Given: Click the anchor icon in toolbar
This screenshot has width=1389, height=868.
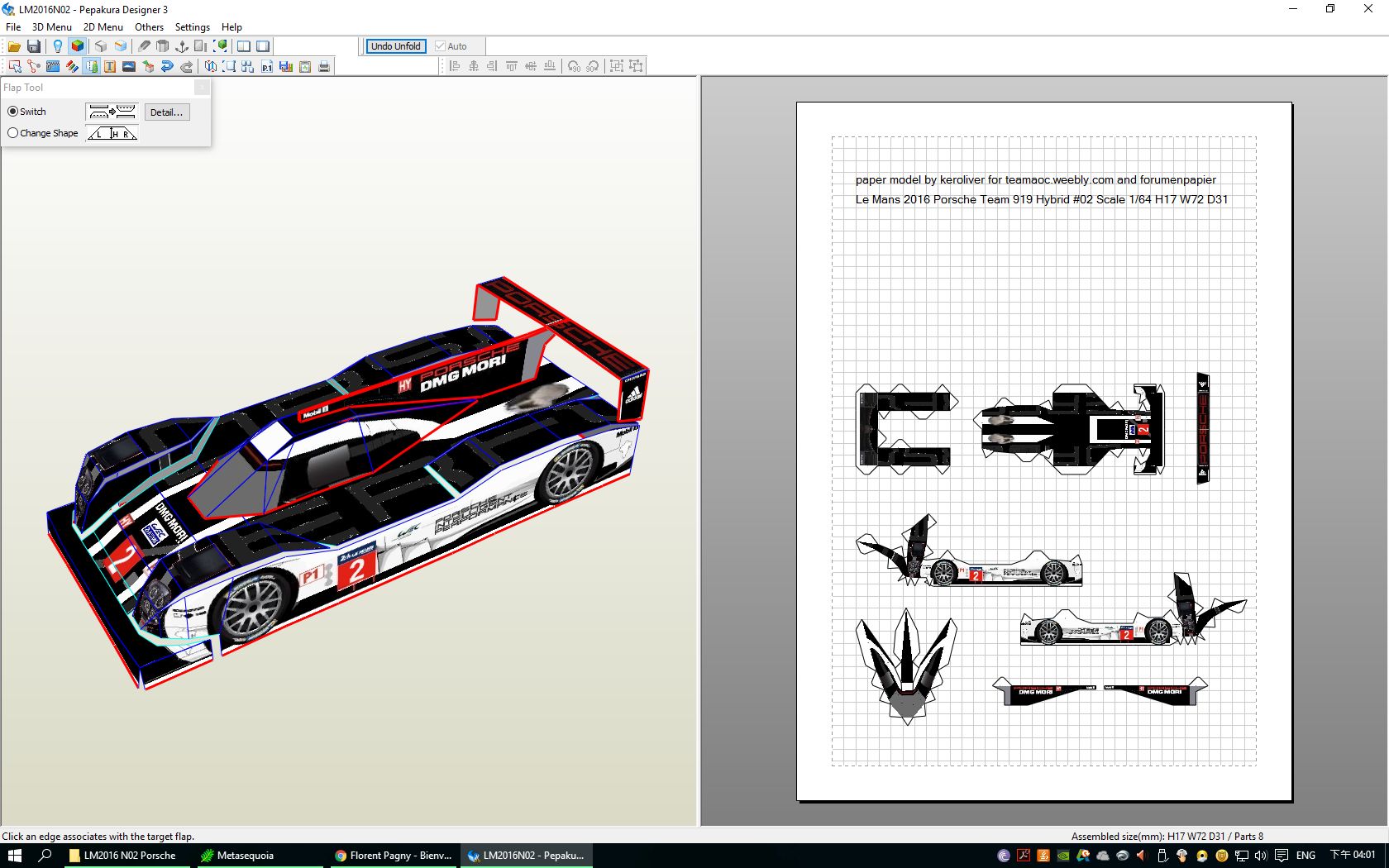Looking at the screenshot, I should click(x=182, y=46).
